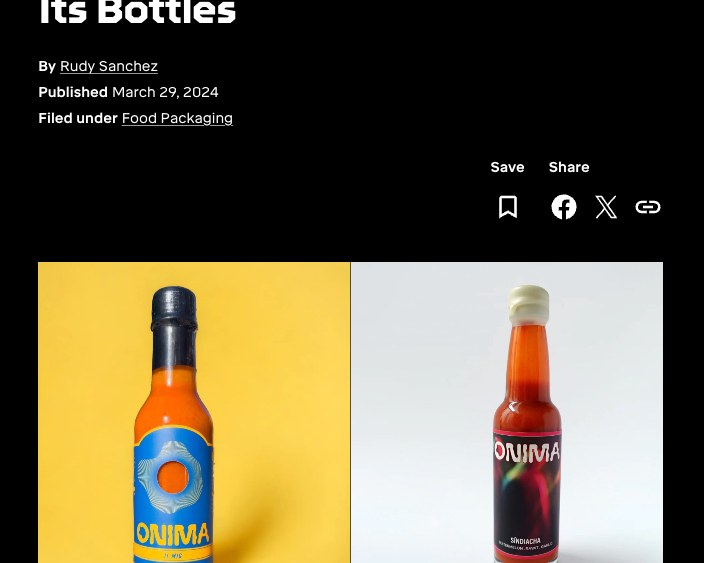Screen dimensions: 704x563
Task: Open author Rudy Sanchez's page
Action: [109, 66]
